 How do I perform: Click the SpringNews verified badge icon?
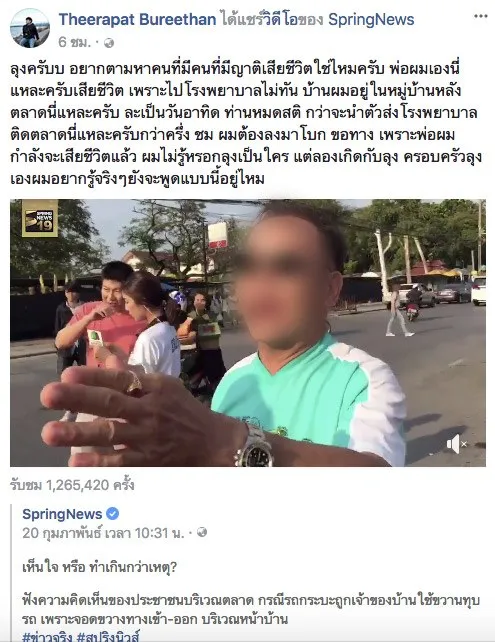point(113,513)
